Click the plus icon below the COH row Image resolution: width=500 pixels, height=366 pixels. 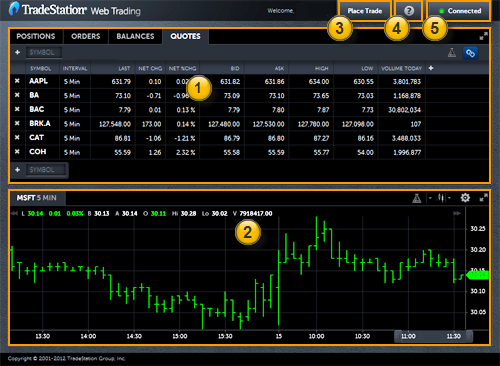tap(18, 170)
